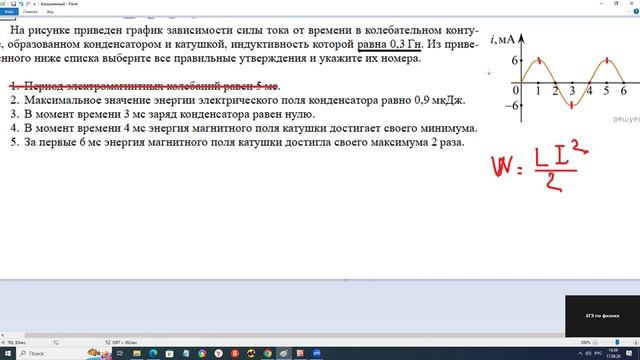Click the Paint help question mark icon
Screen dimensions: 640x360
(x=636, y=12)
